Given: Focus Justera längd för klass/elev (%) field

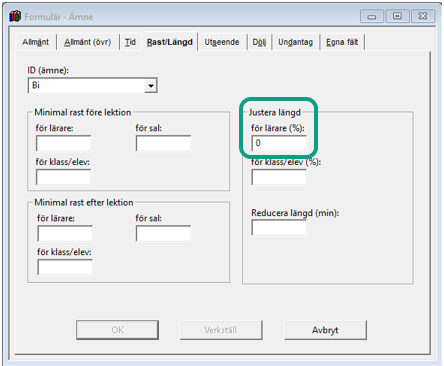Looking at the screenshot, I should click(279, 177).
